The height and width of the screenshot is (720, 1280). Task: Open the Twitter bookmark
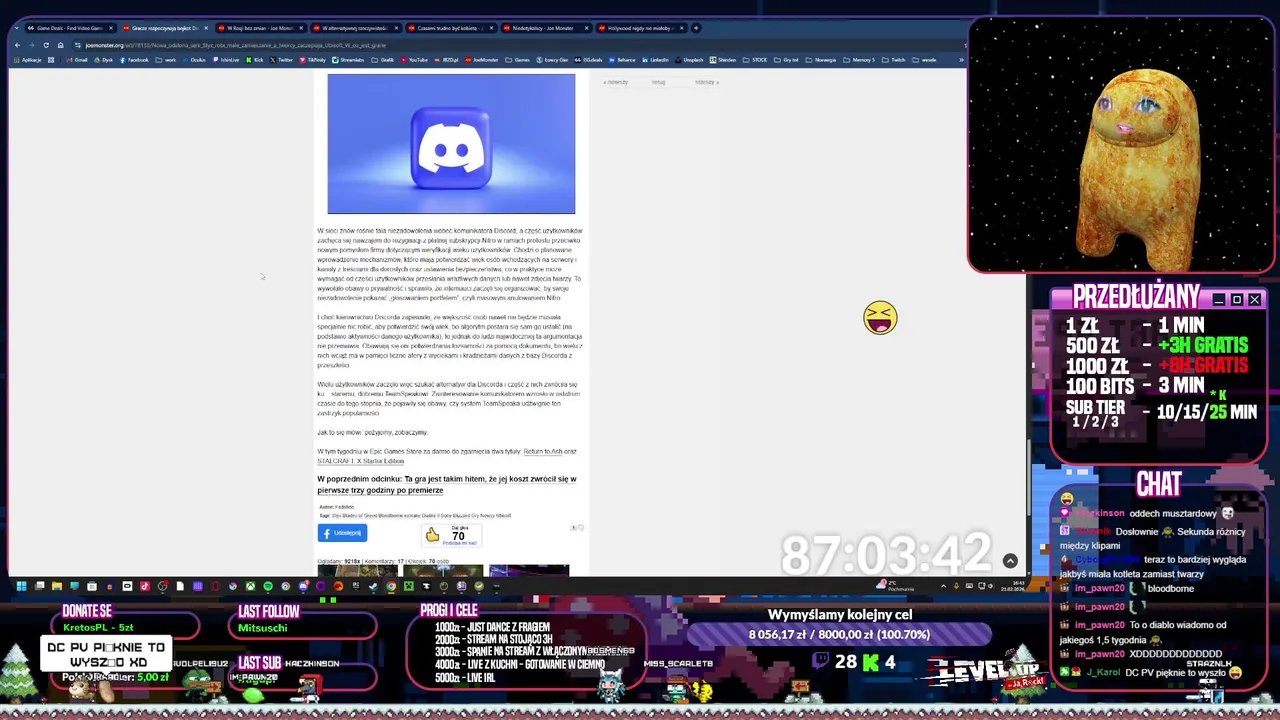281,60
